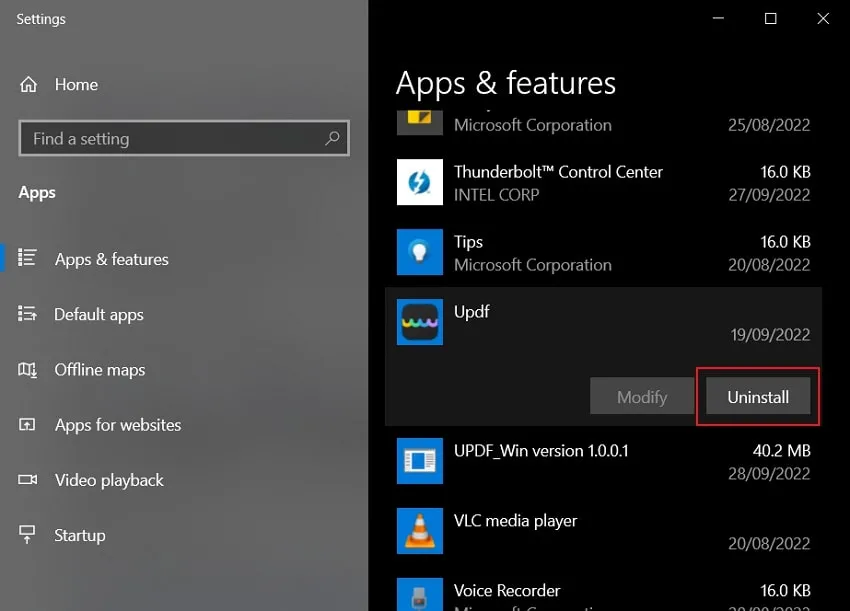Click the partially visible Microsoft Corporation app icon
Viewport: 850px width, 611px height.
pos(420,123)
